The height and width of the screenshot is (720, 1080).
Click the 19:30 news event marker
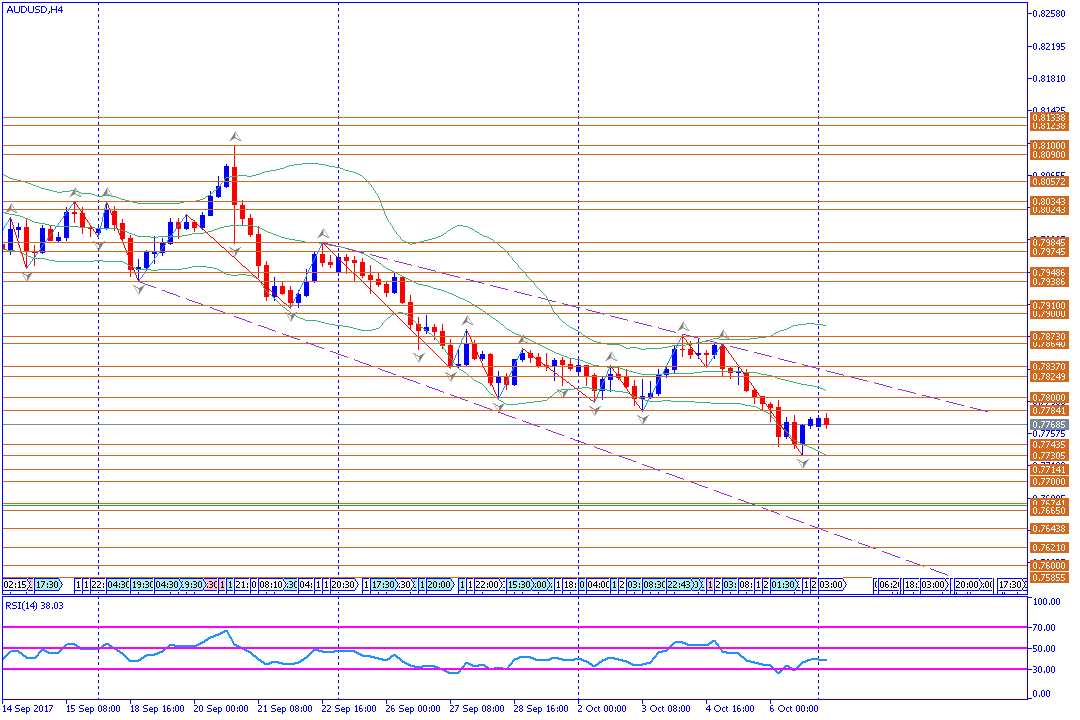tap(142, 585)
